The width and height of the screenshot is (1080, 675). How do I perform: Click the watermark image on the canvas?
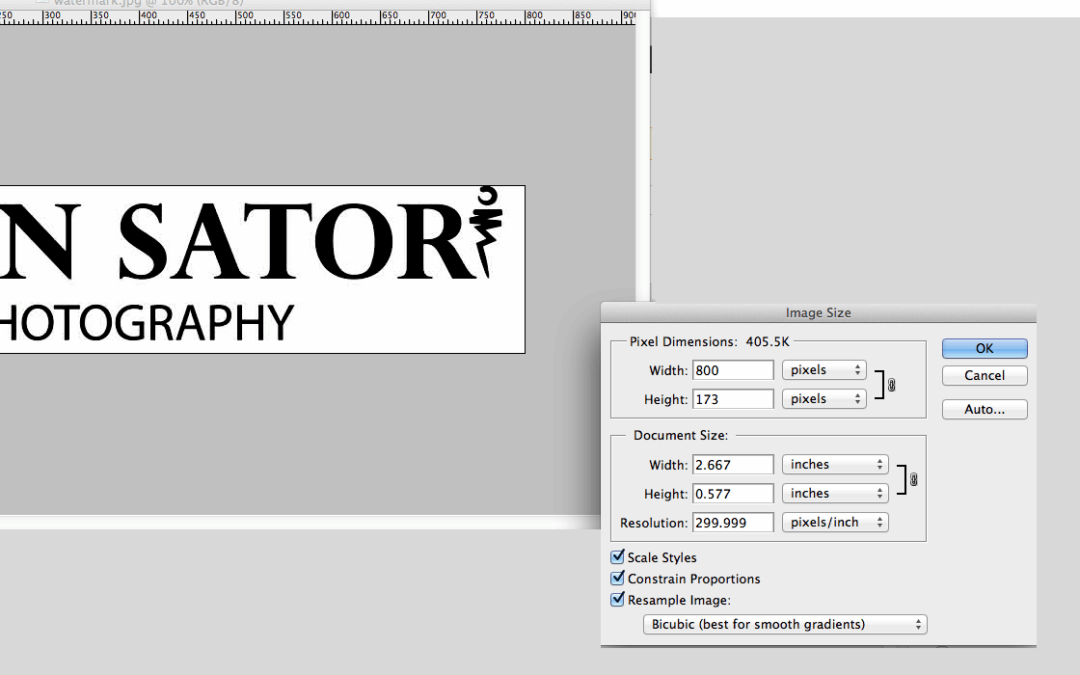(262, 269)
